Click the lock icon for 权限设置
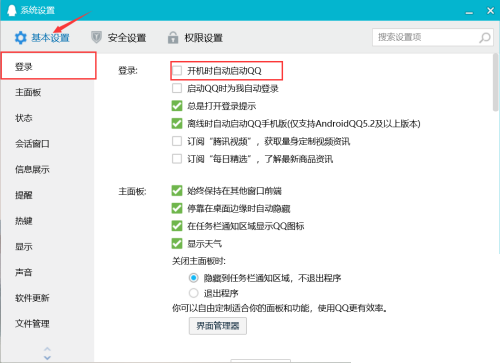Image resolution: width=500 pixels, height=363 pixels. click(173, 38)
